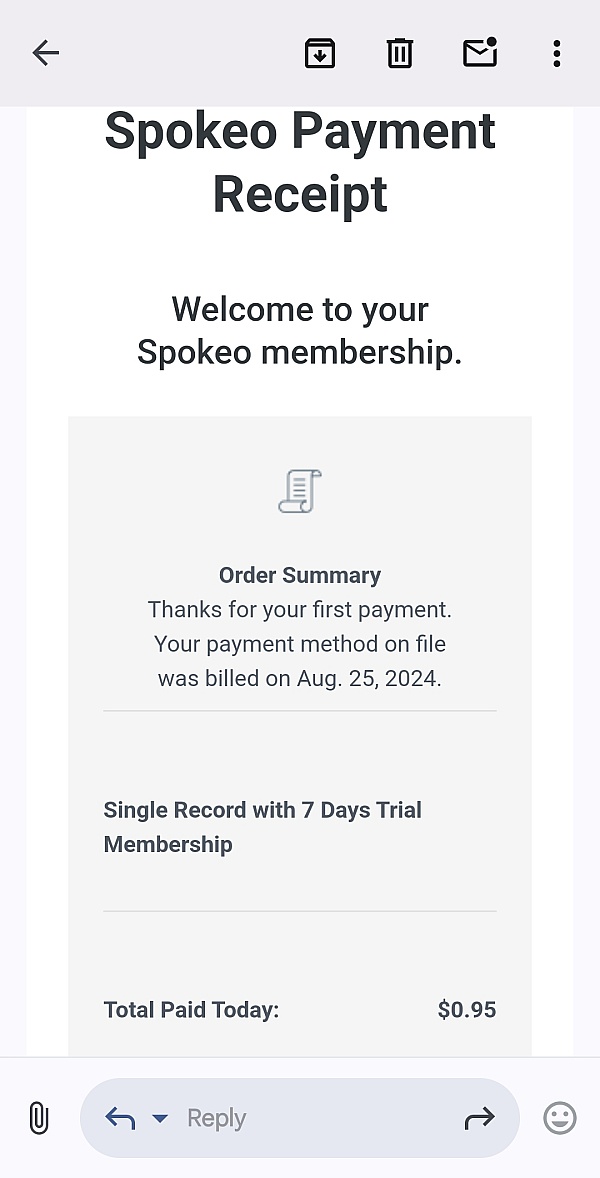Attach a file with the paperclip icon
600x1178 pixels.
(38, 1118)
